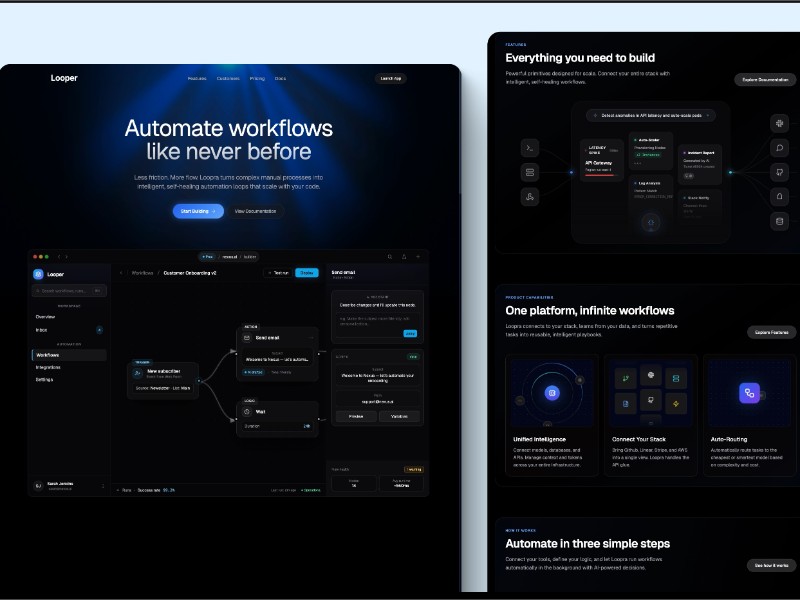The width and height of the screenshot is (800, 600).
Task: Expand the Send email node details arrow
Action: [310, 337]
